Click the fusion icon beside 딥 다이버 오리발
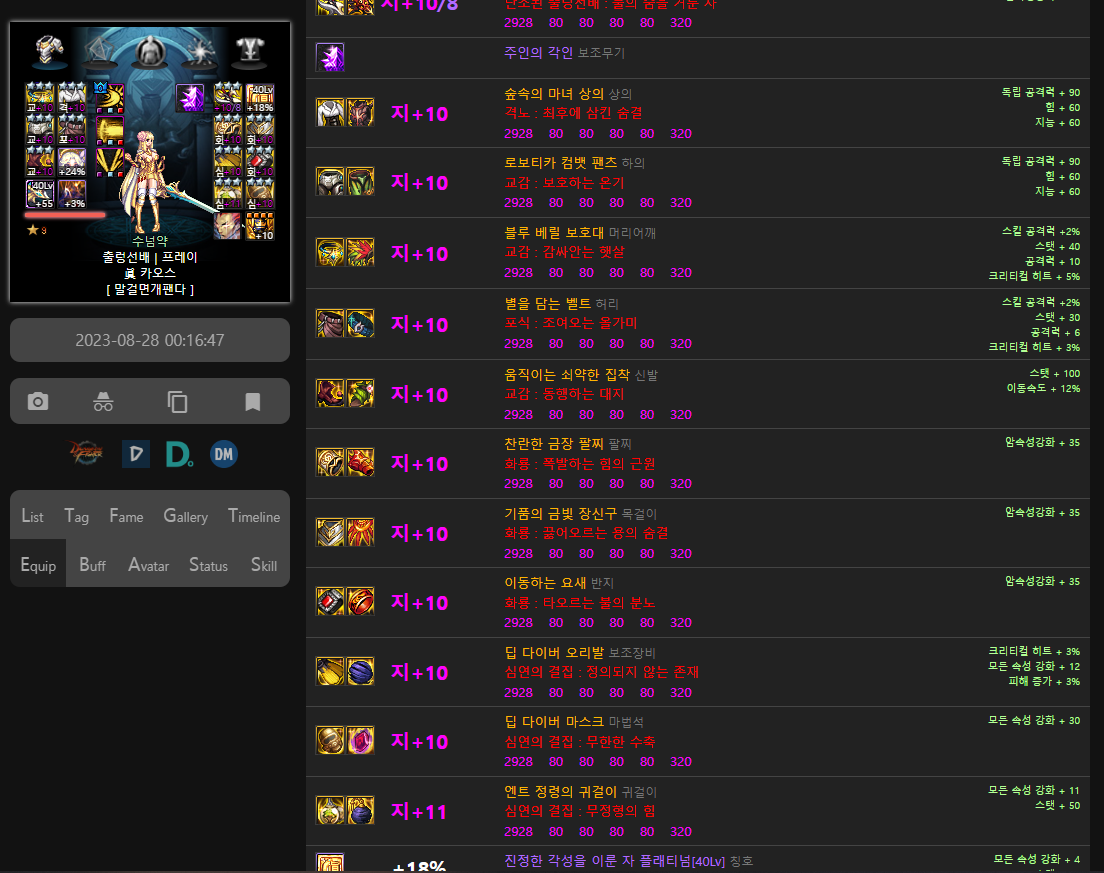 pos(360,671)
